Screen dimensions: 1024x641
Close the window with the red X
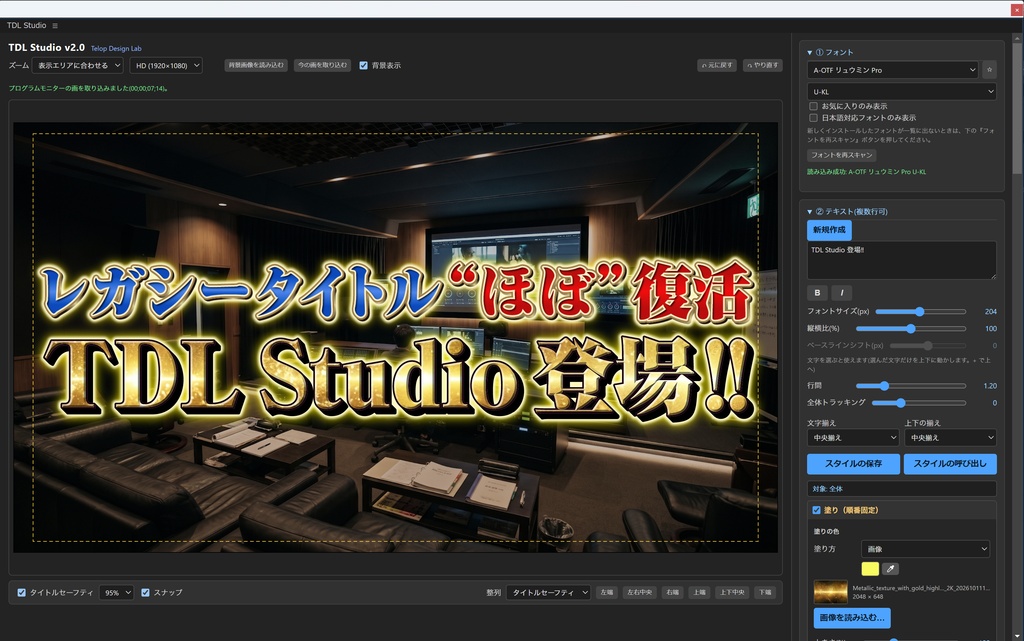1017,10
